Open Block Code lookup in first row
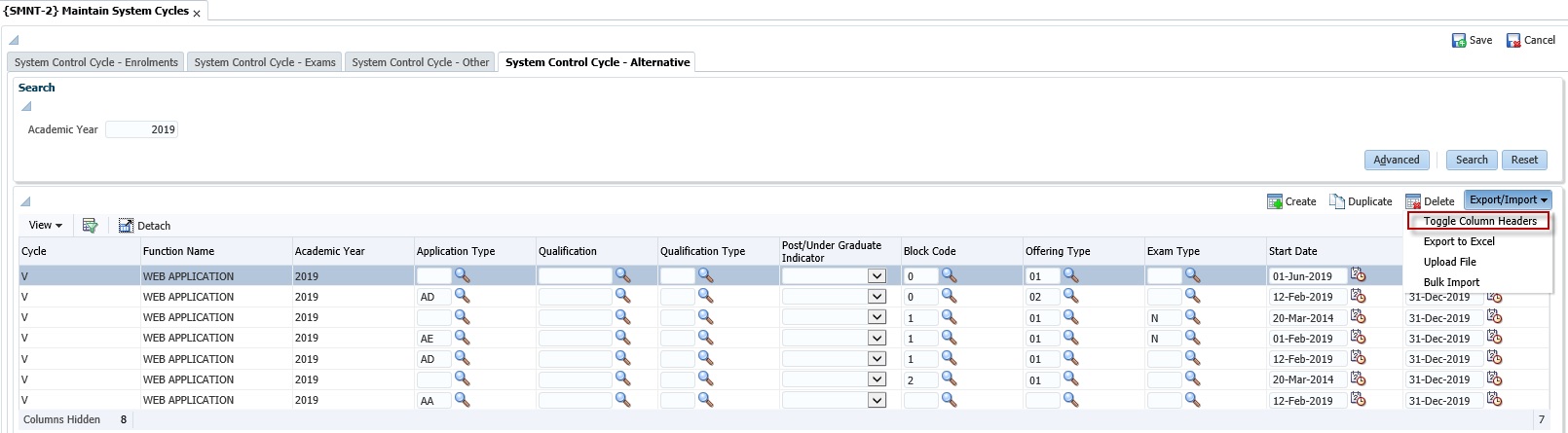The width and height of the screenshot is (1568, 433). [950, 275]
